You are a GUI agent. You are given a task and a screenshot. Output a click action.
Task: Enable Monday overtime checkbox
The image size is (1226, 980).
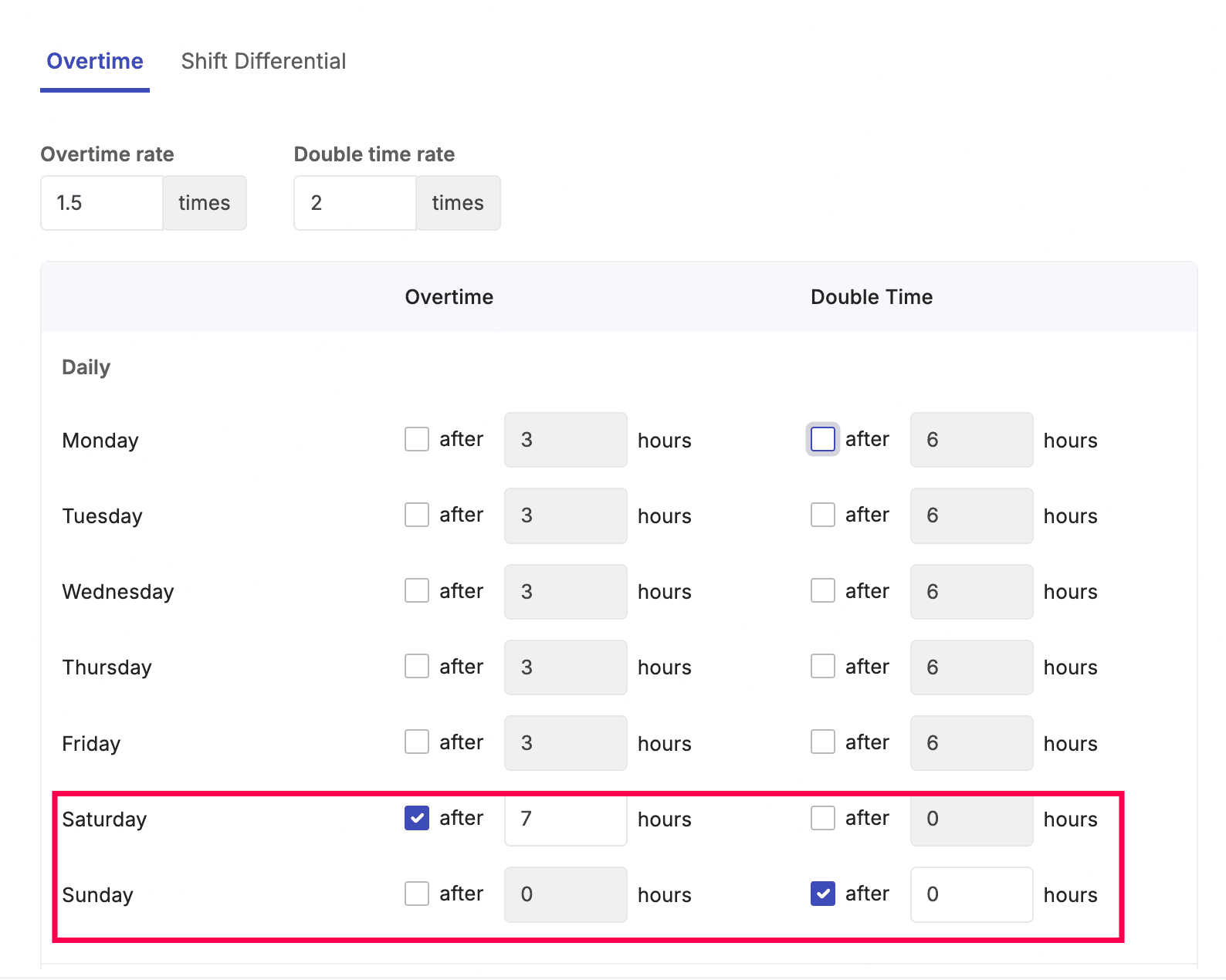pos(417,439)
